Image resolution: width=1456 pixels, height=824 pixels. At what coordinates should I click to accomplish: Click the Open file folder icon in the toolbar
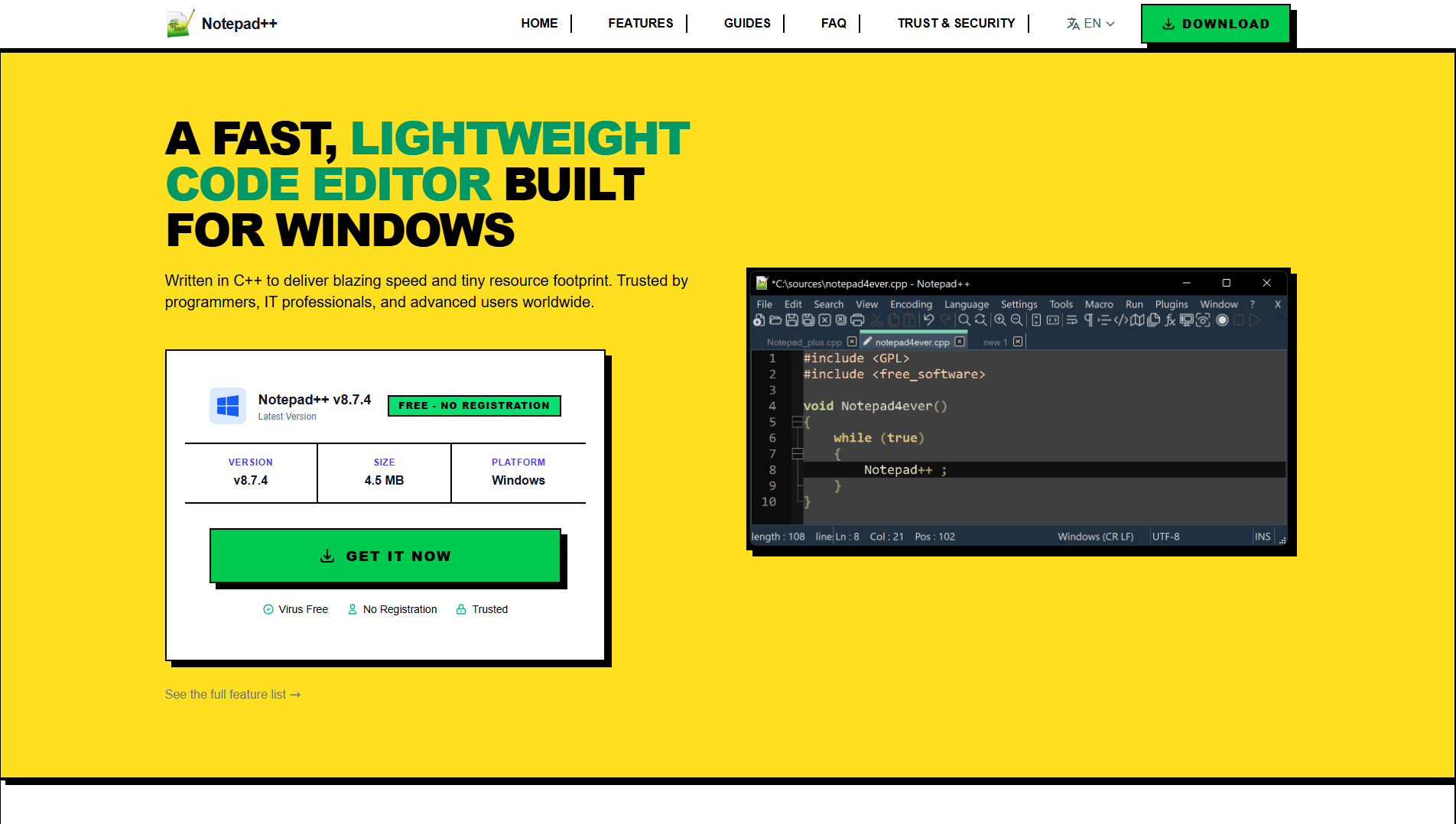[x=775, y=320]
